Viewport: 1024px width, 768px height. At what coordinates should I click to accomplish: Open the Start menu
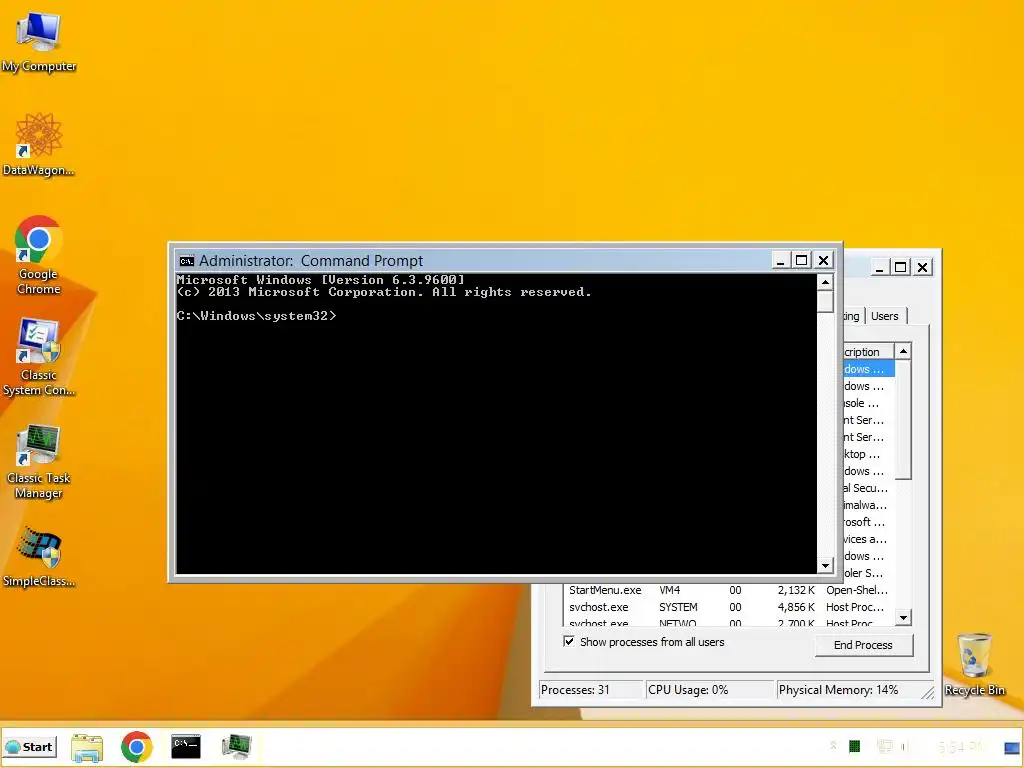click(30, 746)
